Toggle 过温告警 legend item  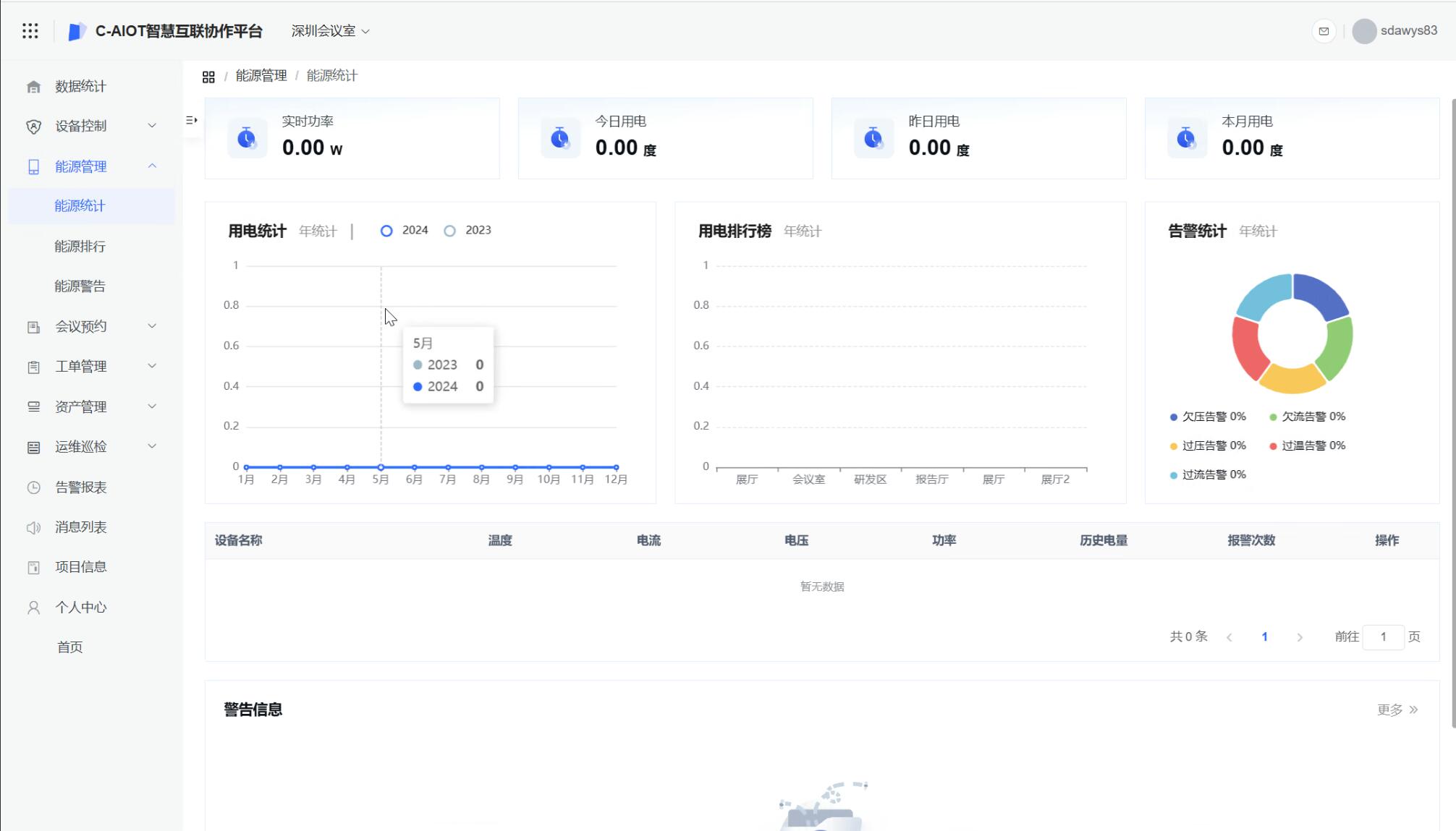[x=1308, y=446]
